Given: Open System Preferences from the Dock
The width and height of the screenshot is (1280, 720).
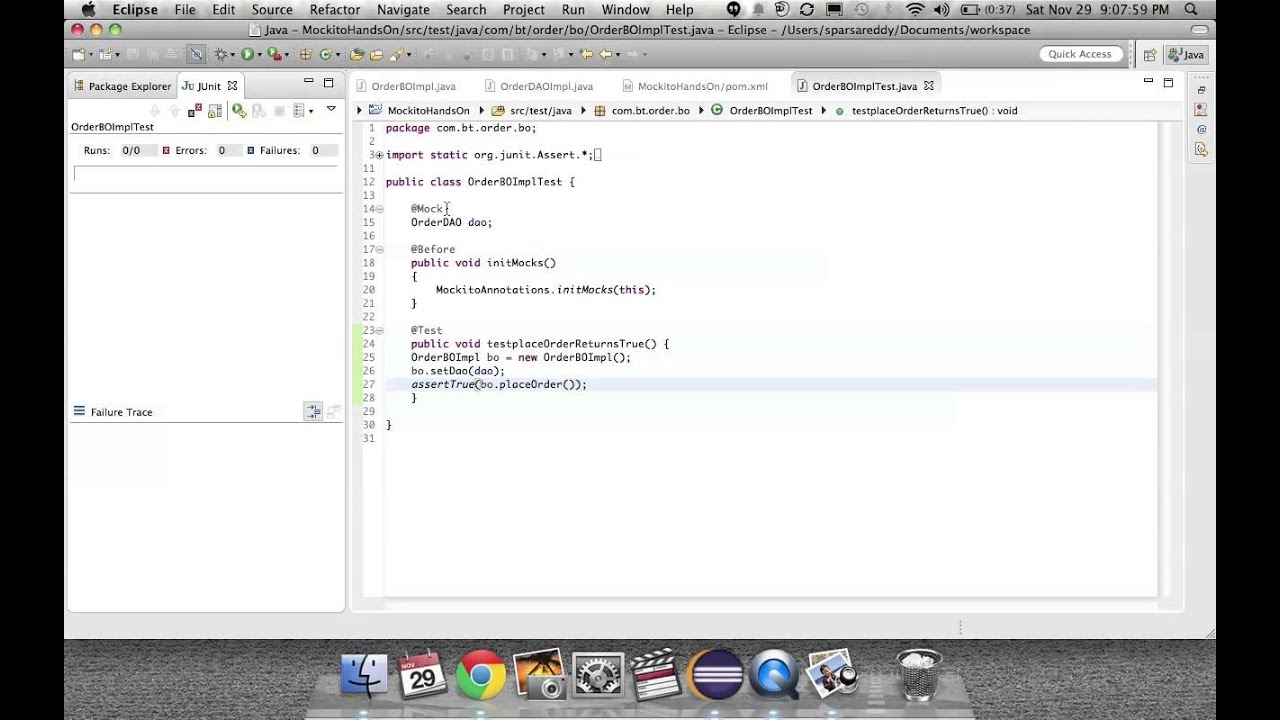Looking at the screenshot, I should [x=599, y=676].
